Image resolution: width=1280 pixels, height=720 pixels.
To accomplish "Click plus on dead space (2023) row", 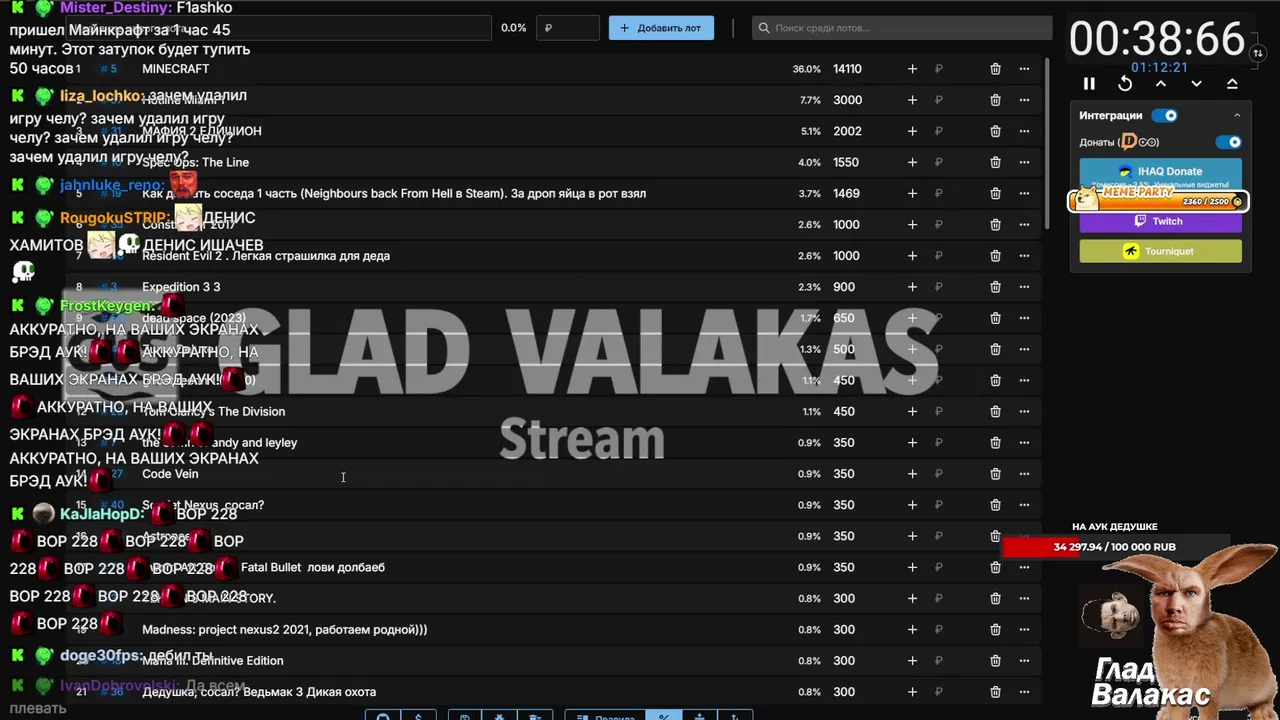I will 912,318.
